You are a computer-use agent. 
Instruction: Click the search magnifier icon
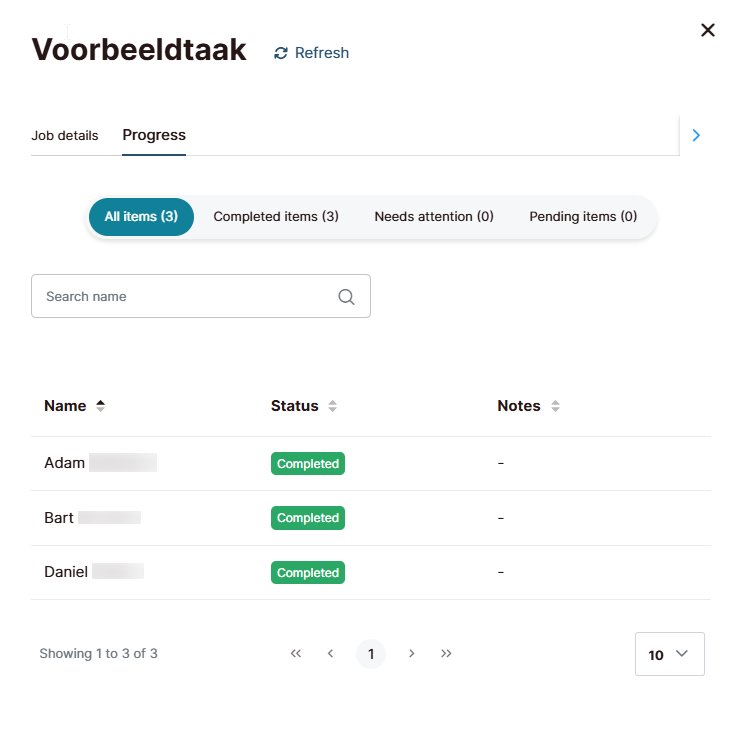tap(347, 297)
